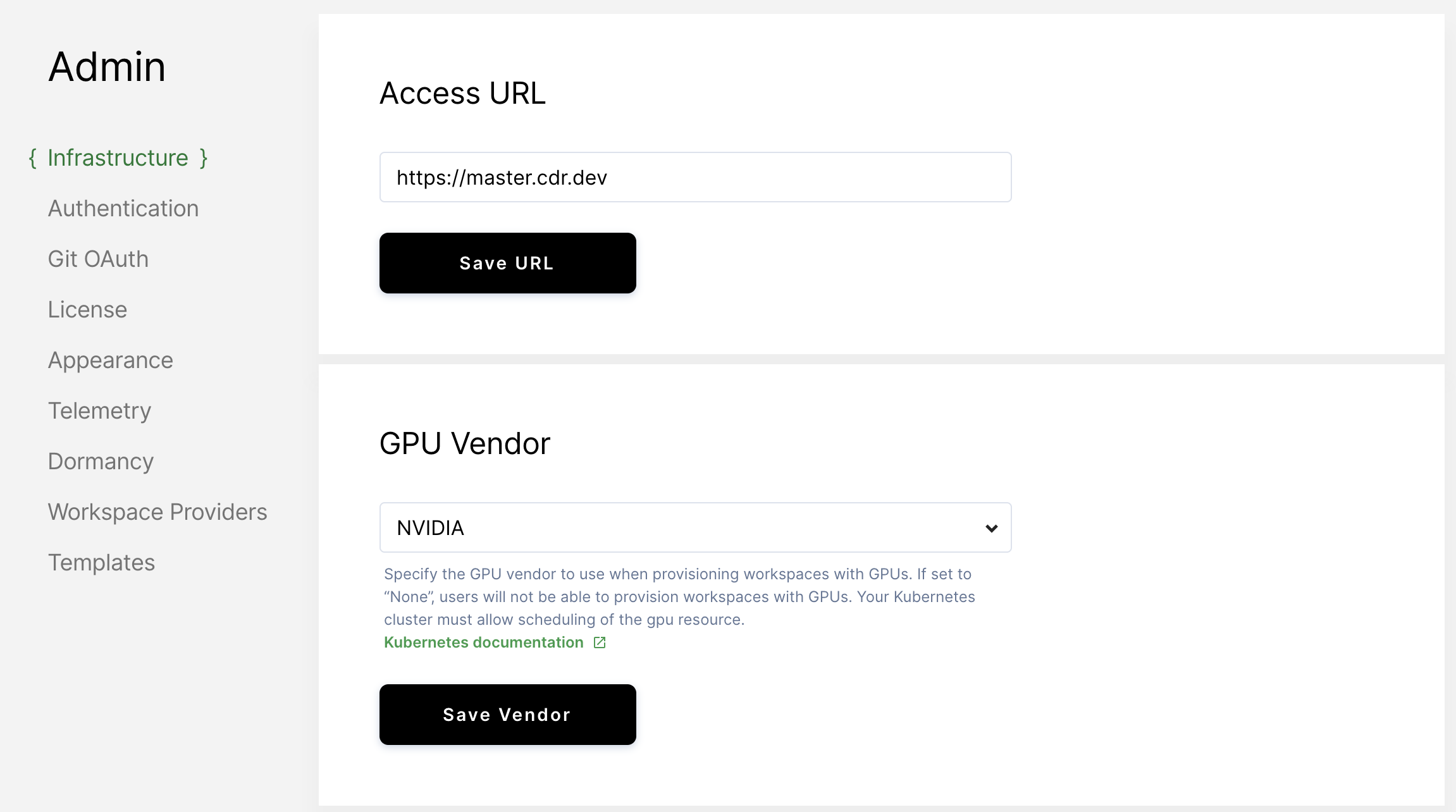Open Git OAuth settings
The image size is (1456, 812).
[98, 259]
